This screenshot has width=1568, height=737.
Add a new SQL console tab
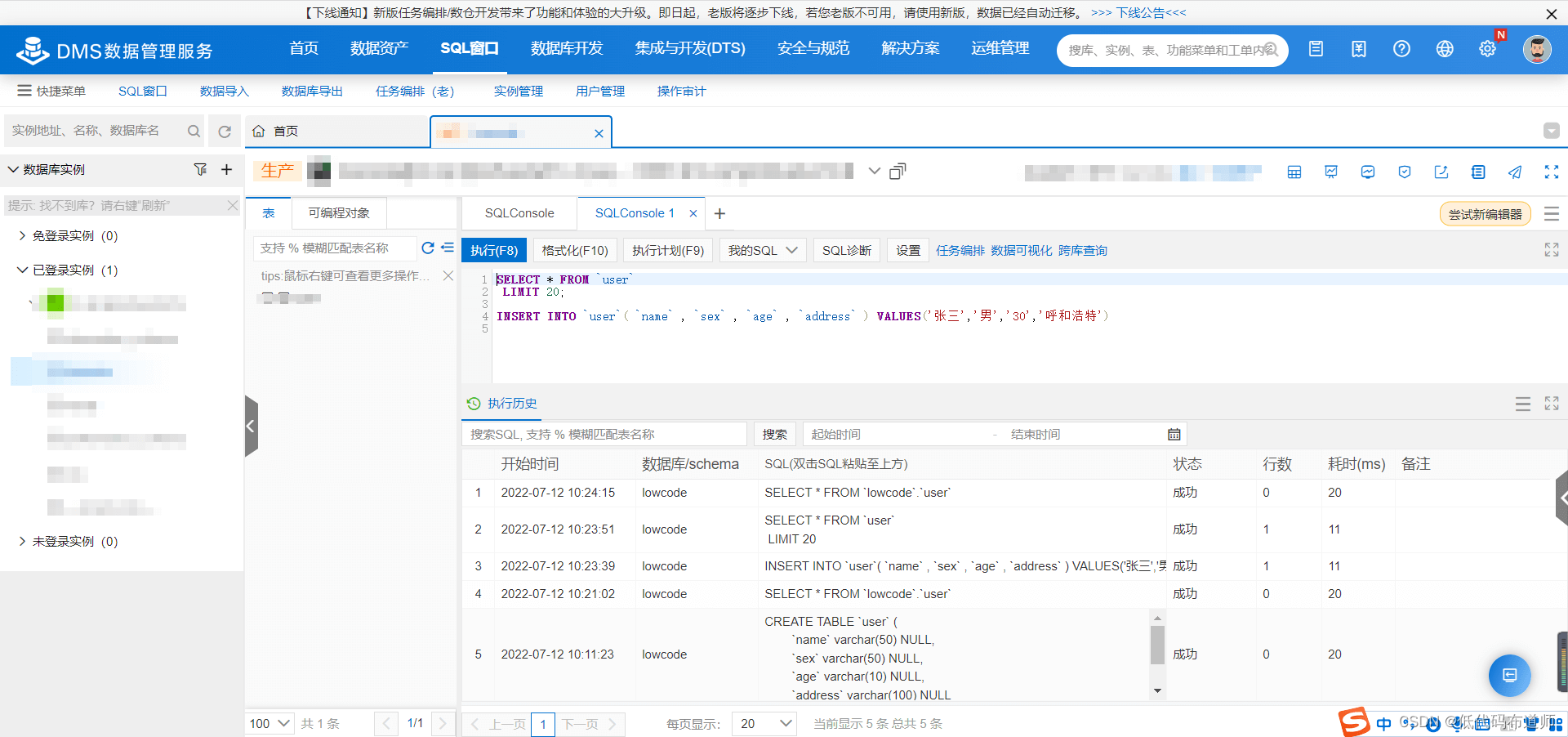719,214
